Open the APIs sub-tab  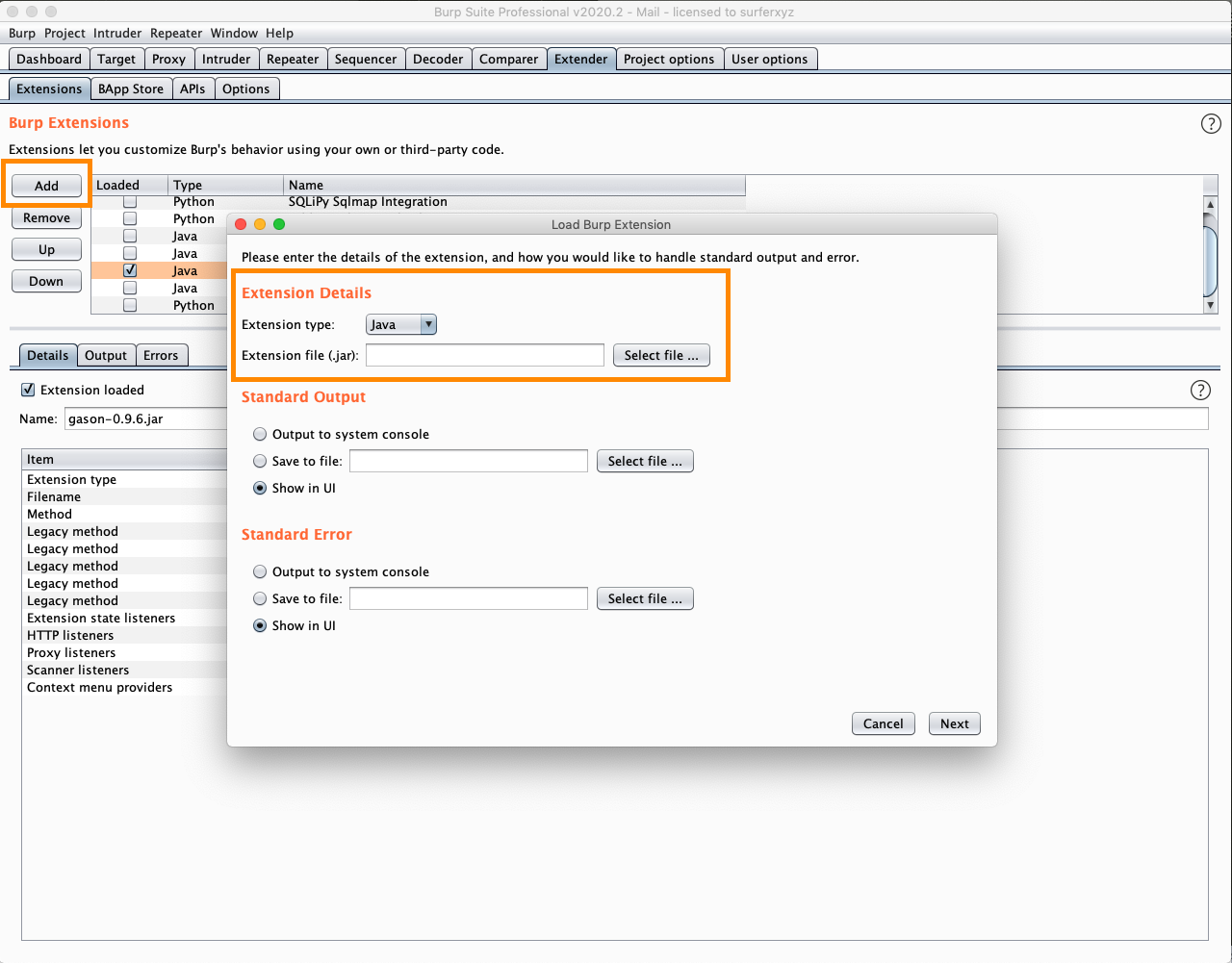[x=192, y=89]
